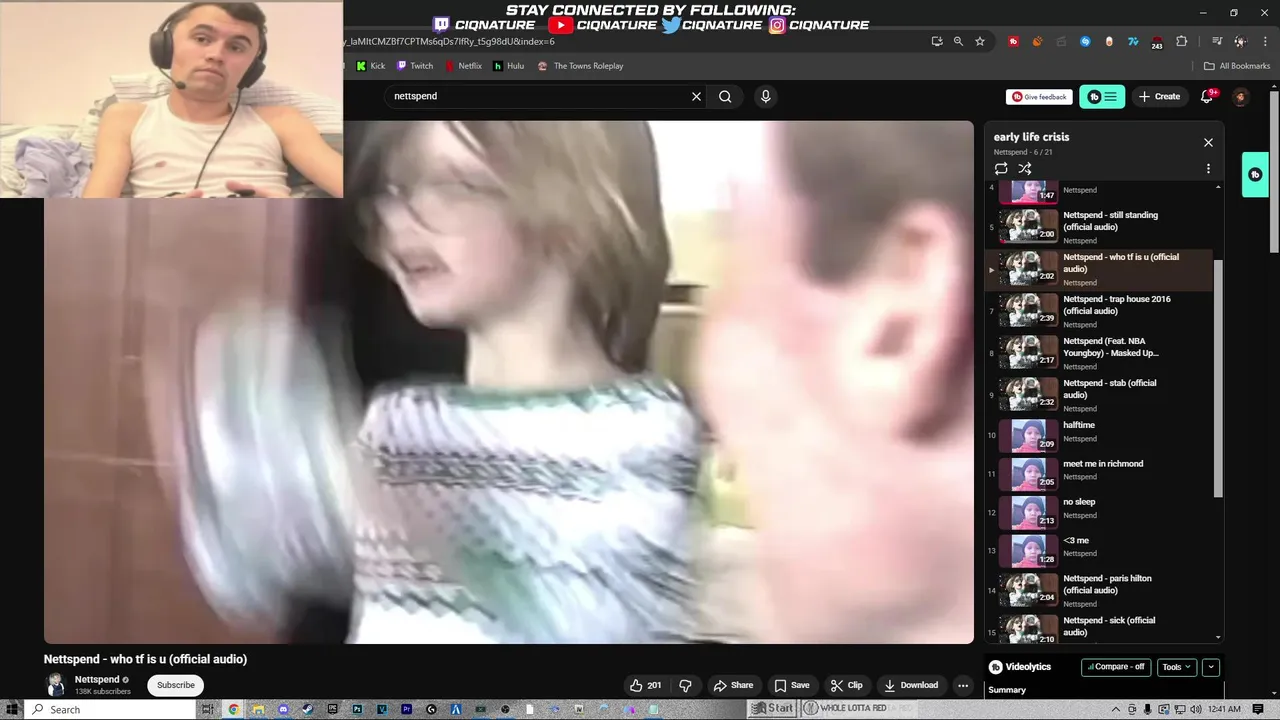
Task: Save the video to a playlist
Action: [792, 685]
